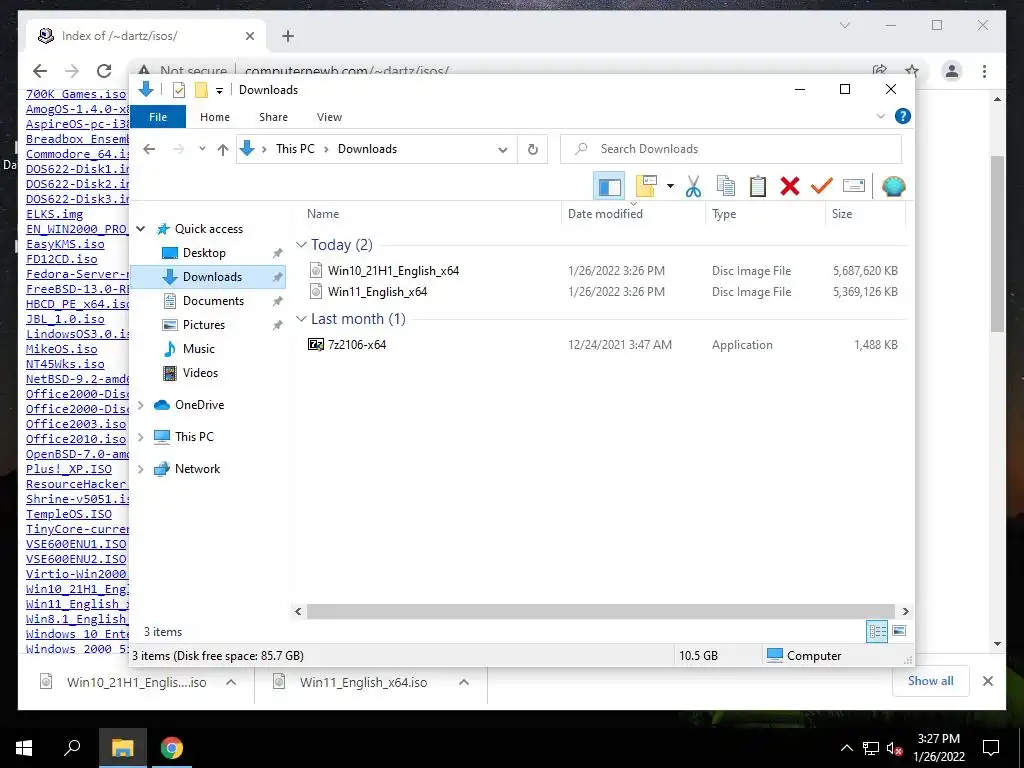Click the orange checkmark Properties icon
This screenshot has height=768, width=1024.
[x=821, y=187]
